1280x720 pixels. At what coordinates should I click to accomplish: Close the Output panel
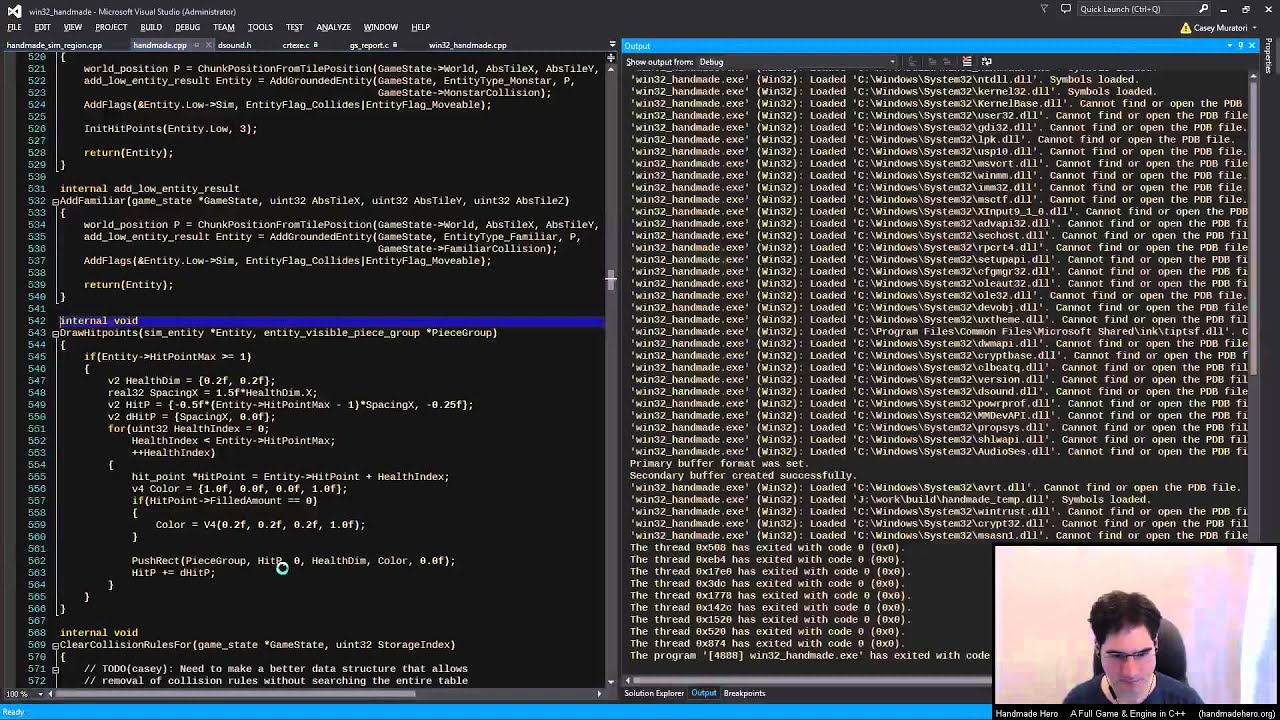point(1252,46)
